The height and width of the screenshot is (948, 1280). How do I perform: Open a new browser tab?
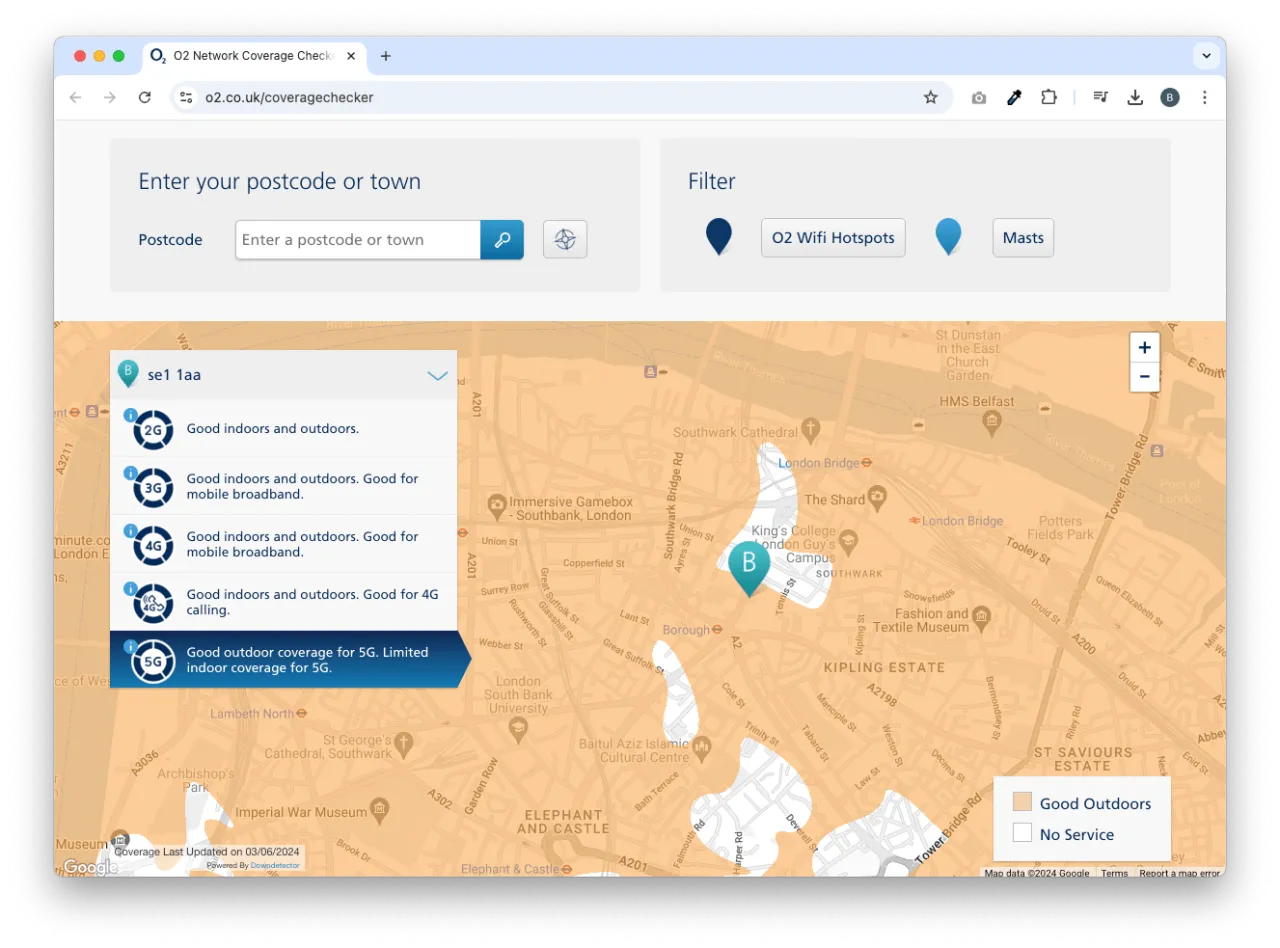[386, 56]
